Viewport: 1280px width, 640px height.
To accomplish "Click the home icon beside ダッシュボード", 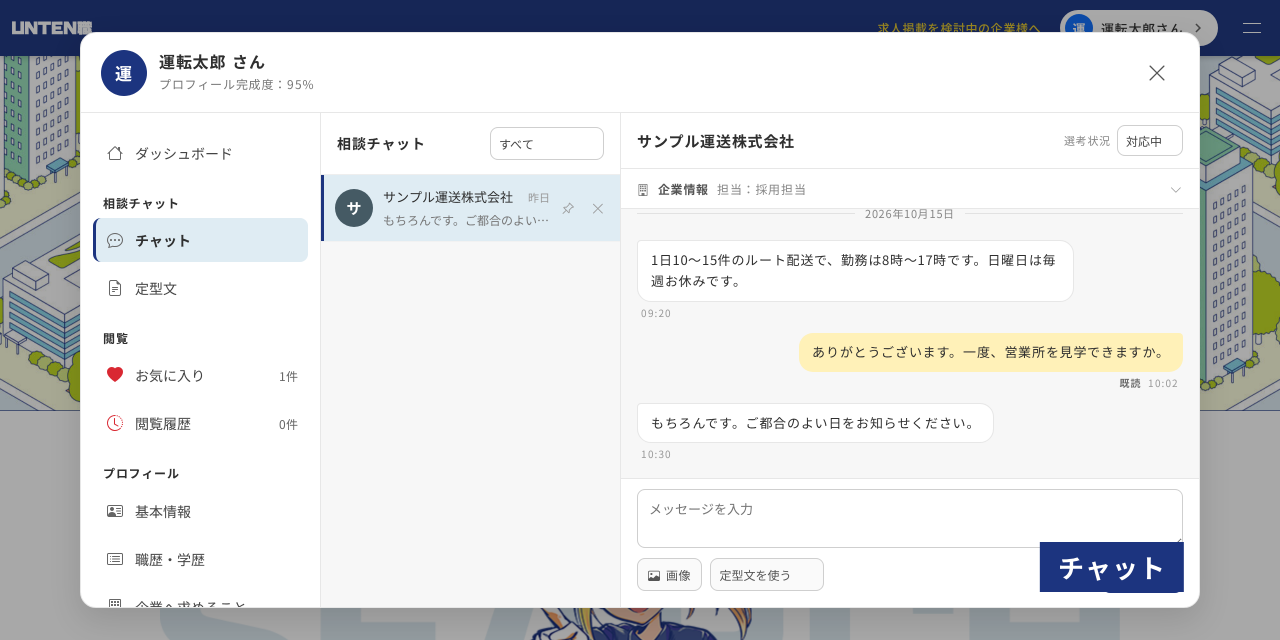I will coord(115,153).
